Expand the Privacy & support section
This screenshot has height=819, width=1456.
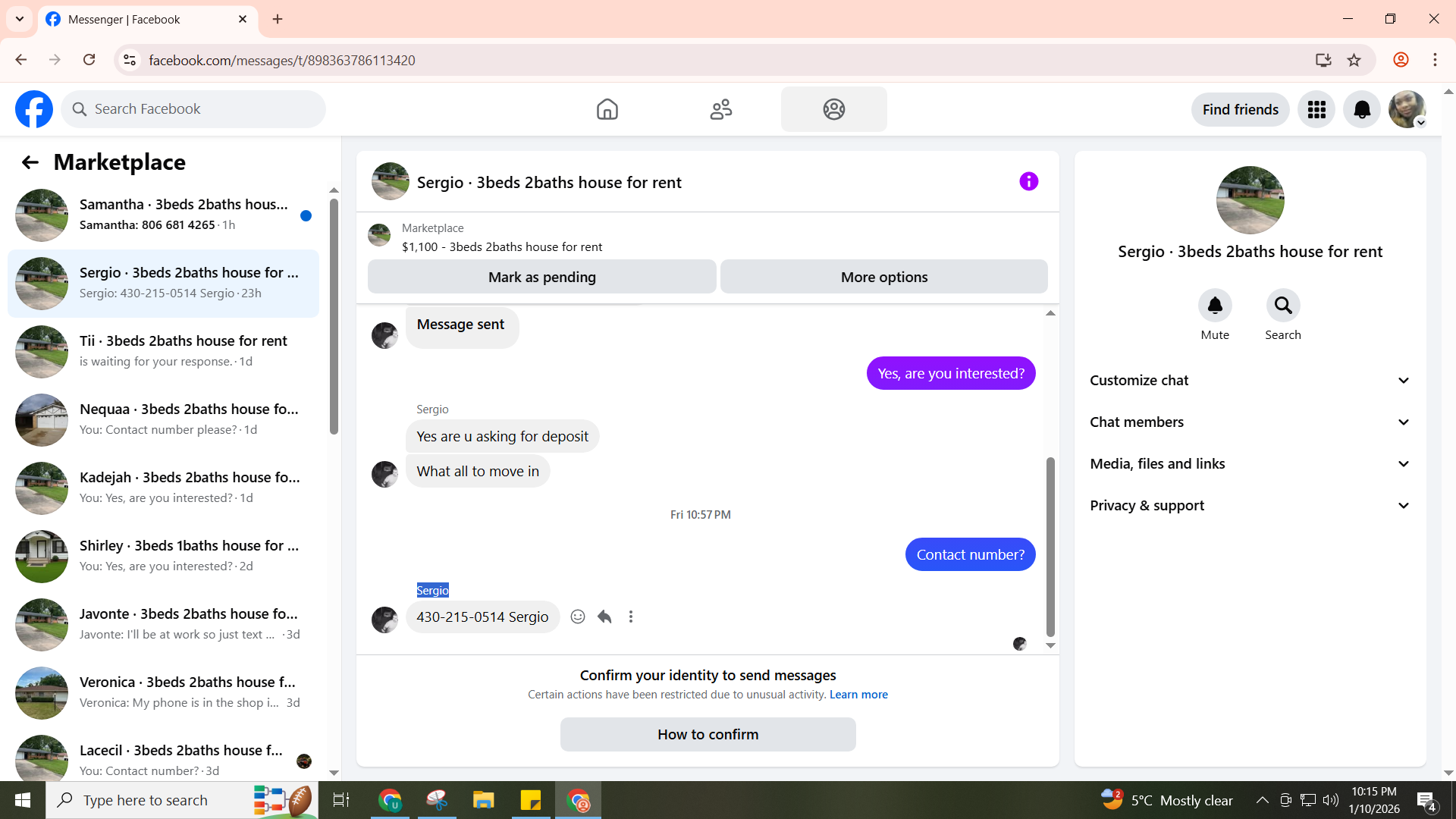(1250, 506)
